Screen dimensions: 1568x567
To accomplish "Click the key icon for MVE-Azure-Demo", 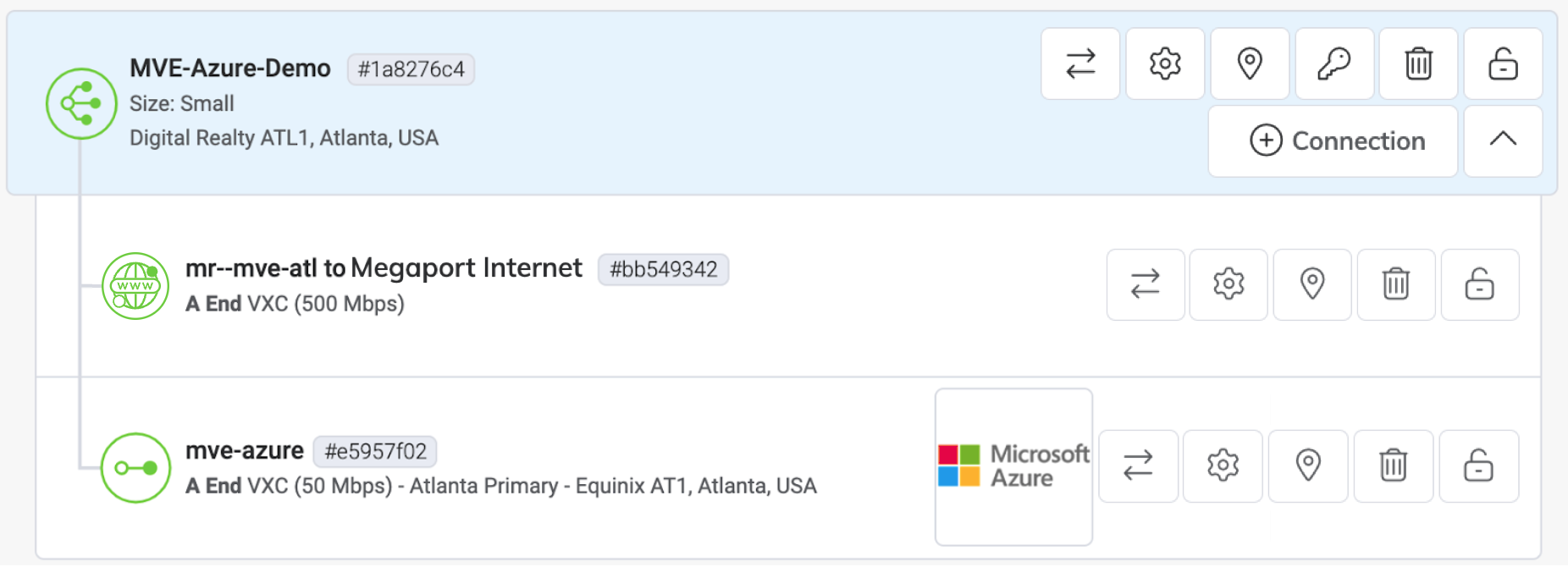I will 1334,63.
